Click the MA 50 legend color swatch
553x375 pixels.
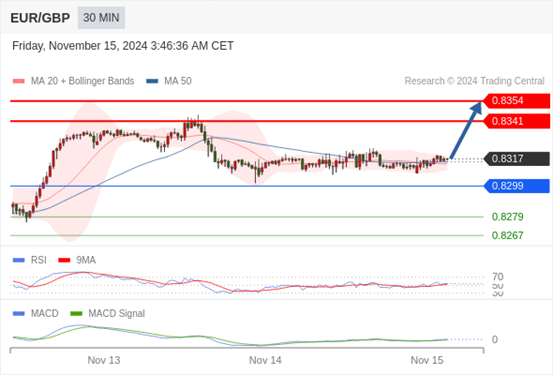coord(152,81)
